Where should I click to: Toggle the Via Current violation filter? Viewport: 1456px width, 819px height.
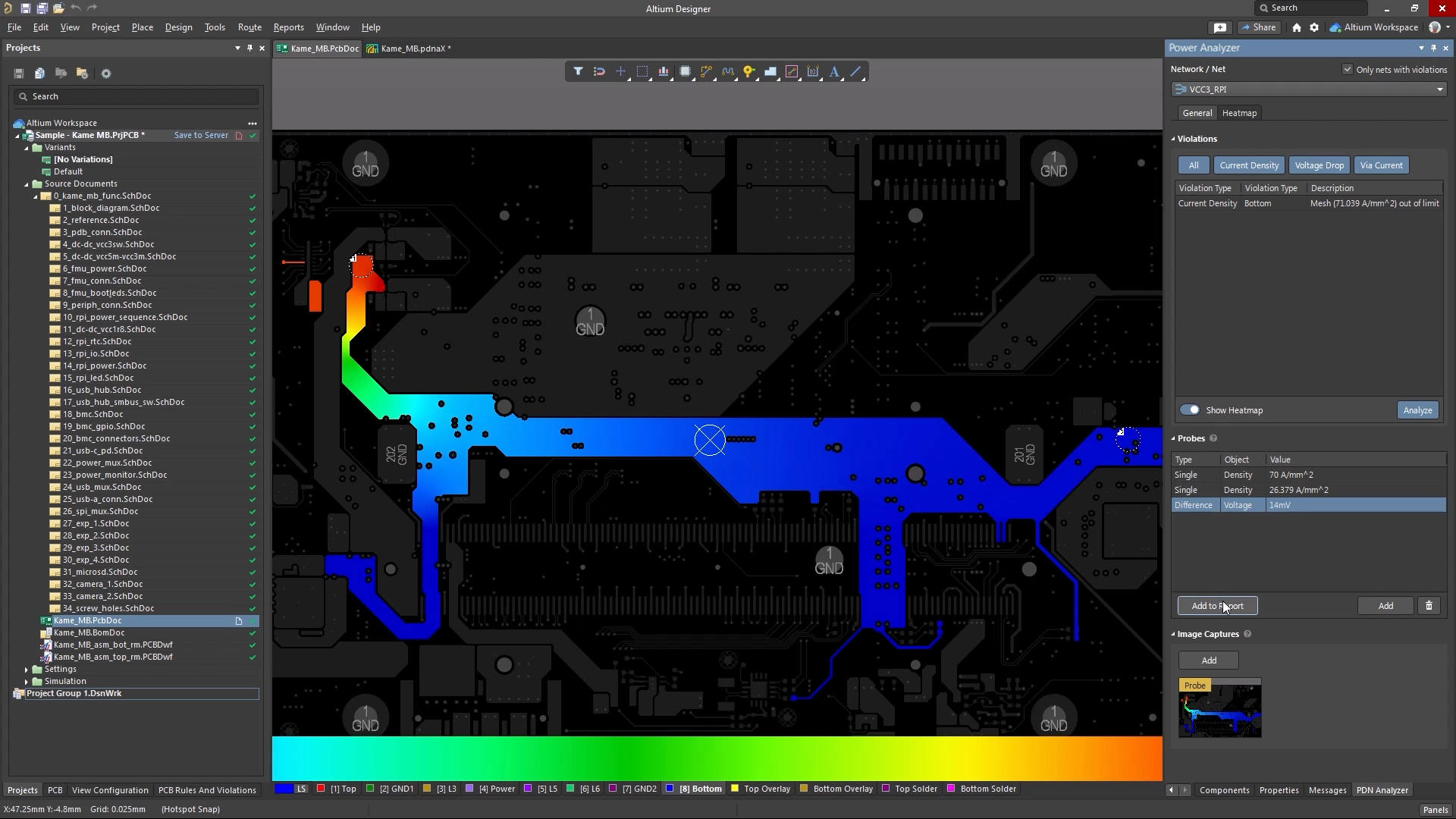pyautogui.click(x=1381, y=165)
